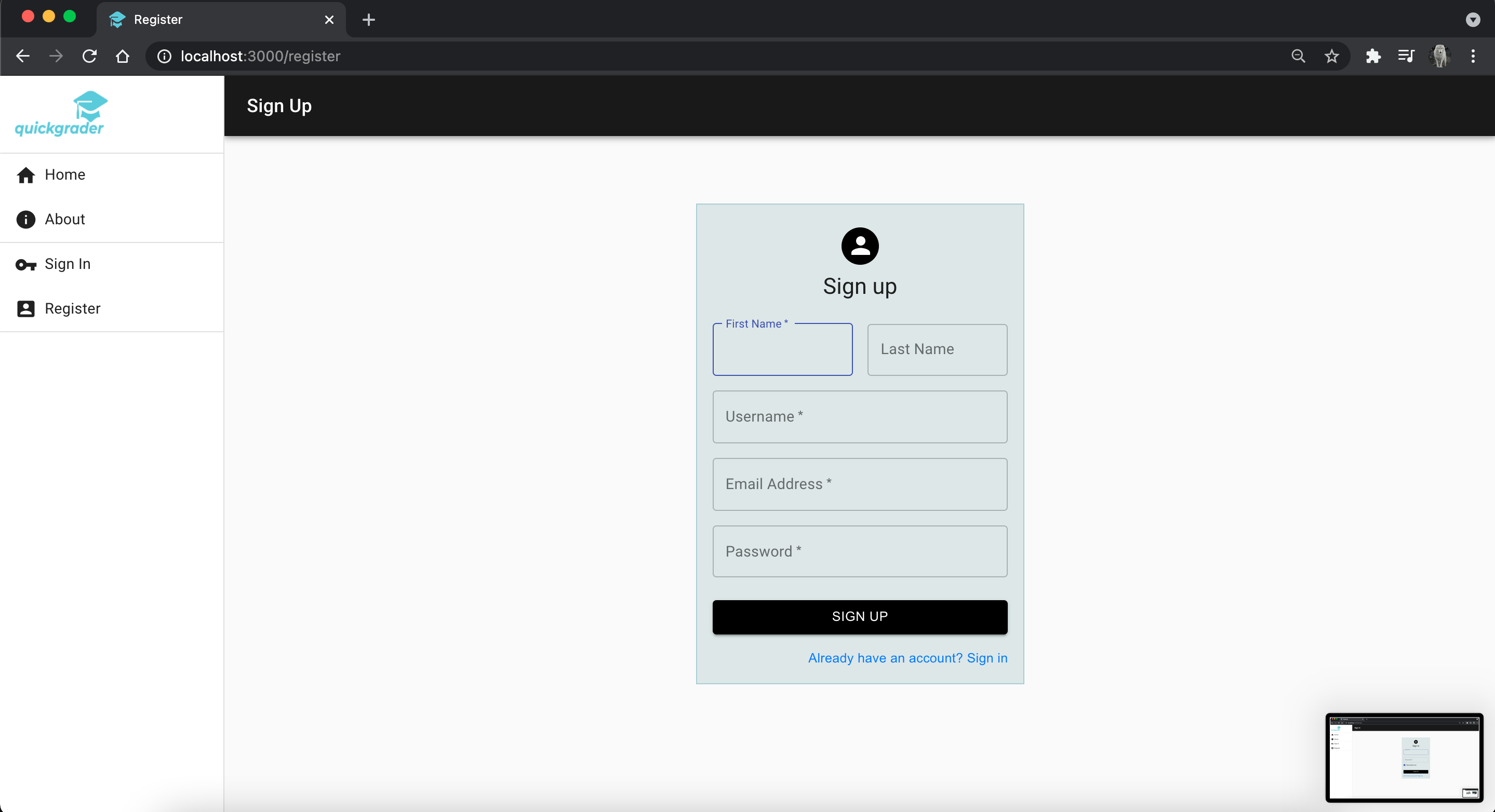Image resolution: width=1495 pixels, height=812 pixels.
Task: Click the Home house icon in sidebar
Action: click(25, 174)
